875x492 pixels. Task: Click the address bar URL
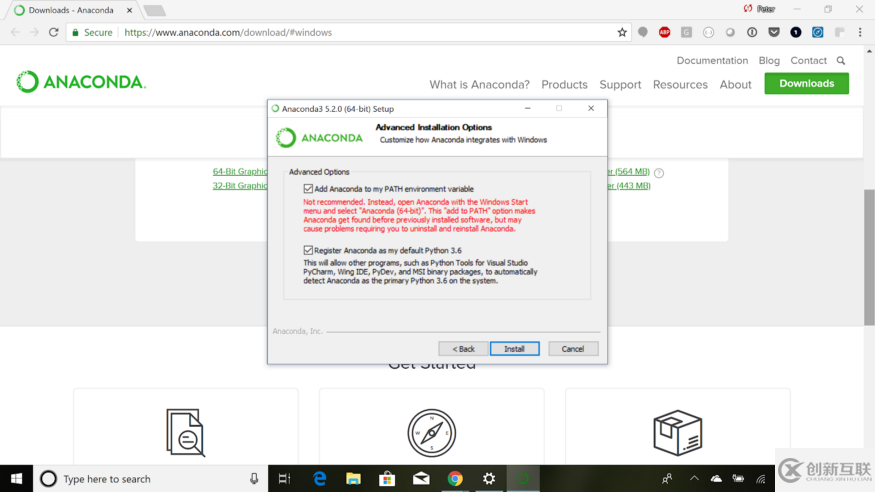click(228, 32)
